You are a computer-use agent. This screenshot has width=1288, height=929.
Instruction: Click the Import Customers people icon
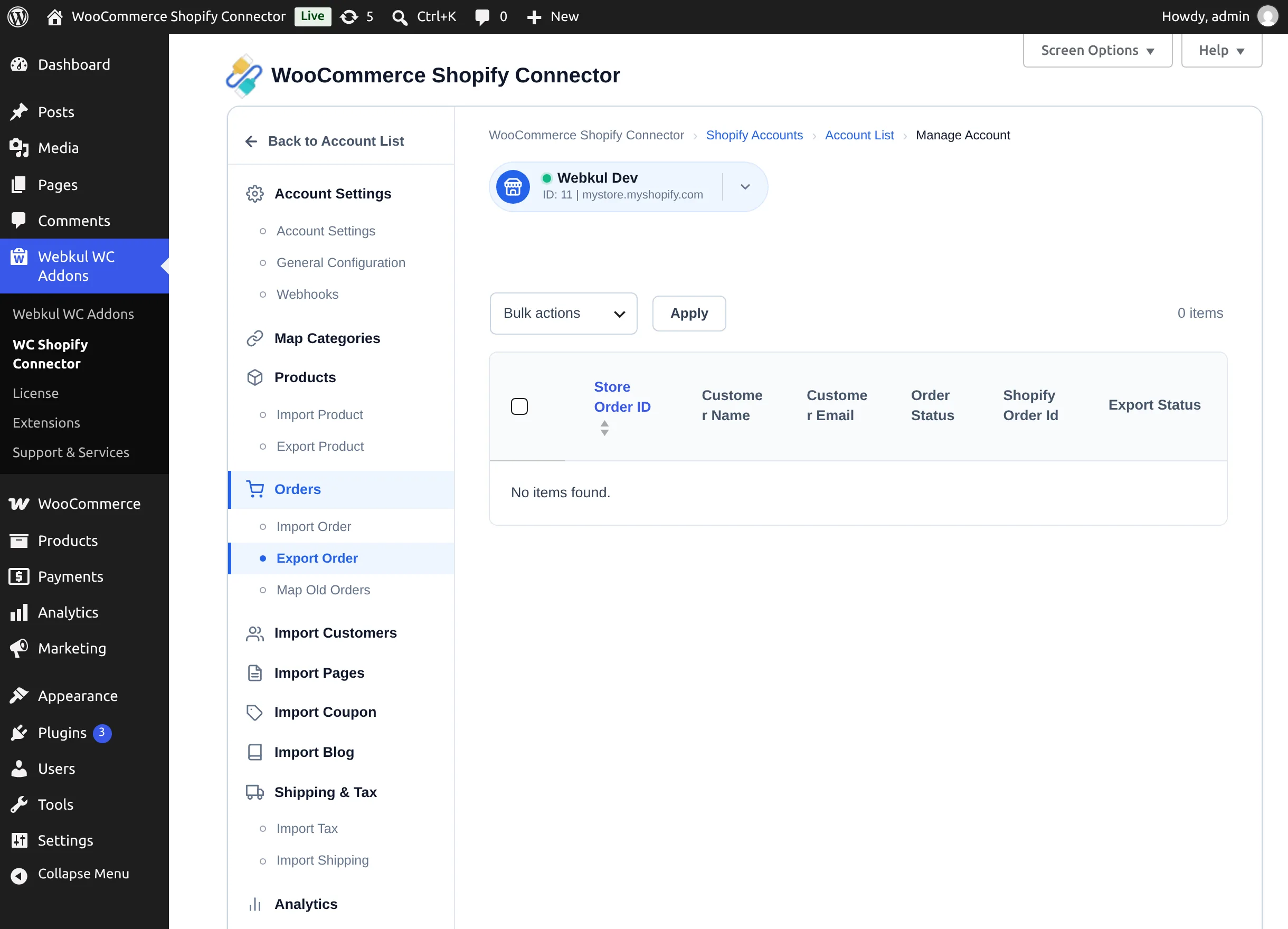pyautogui.click(x=254, y=633)
